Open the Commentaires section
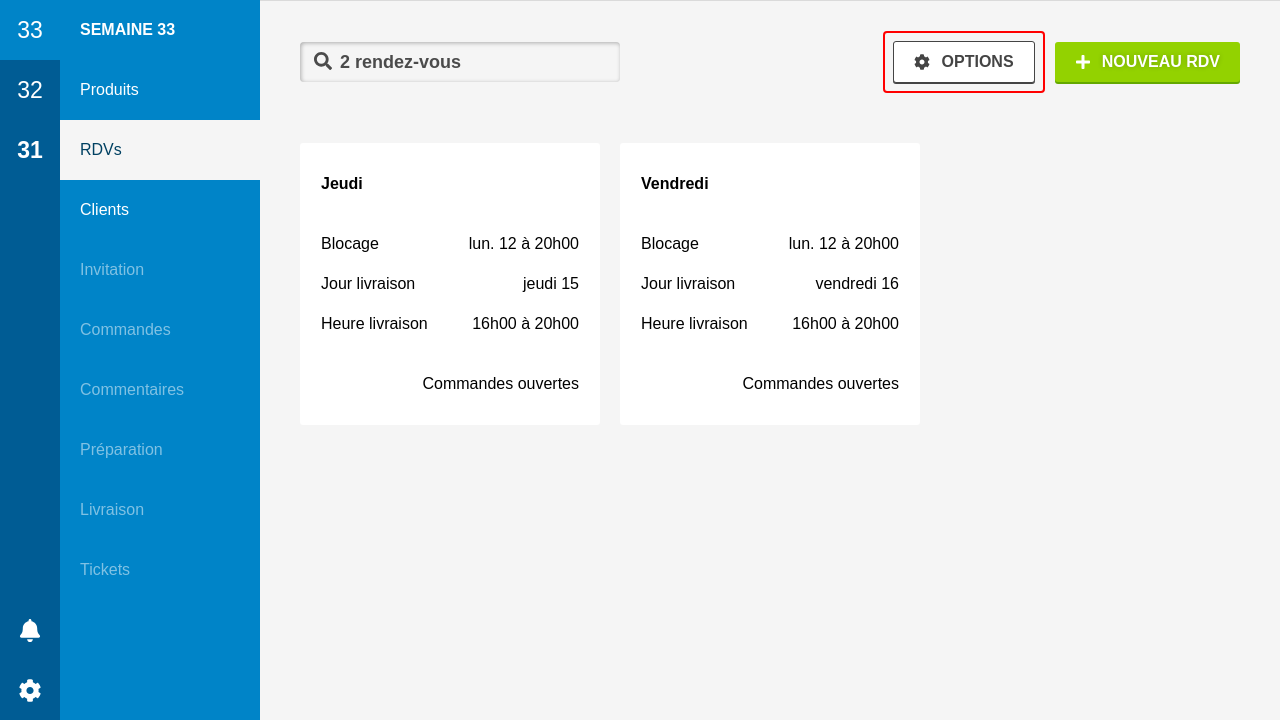This screenshot has height=720, width=1280. (160, 390)
